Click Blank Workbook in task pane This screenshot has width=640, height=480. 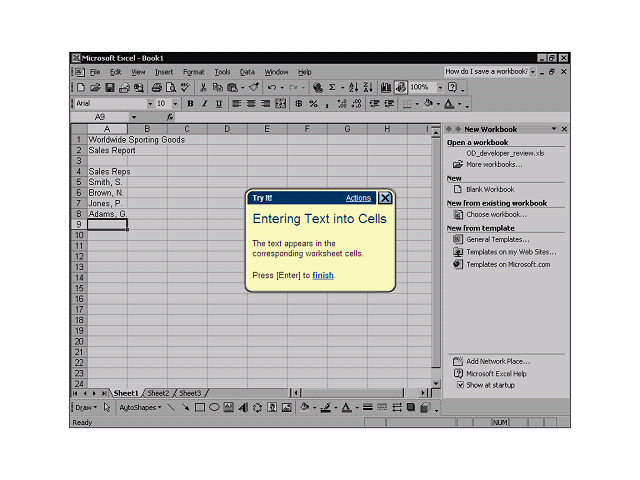[x=490, y=189]
